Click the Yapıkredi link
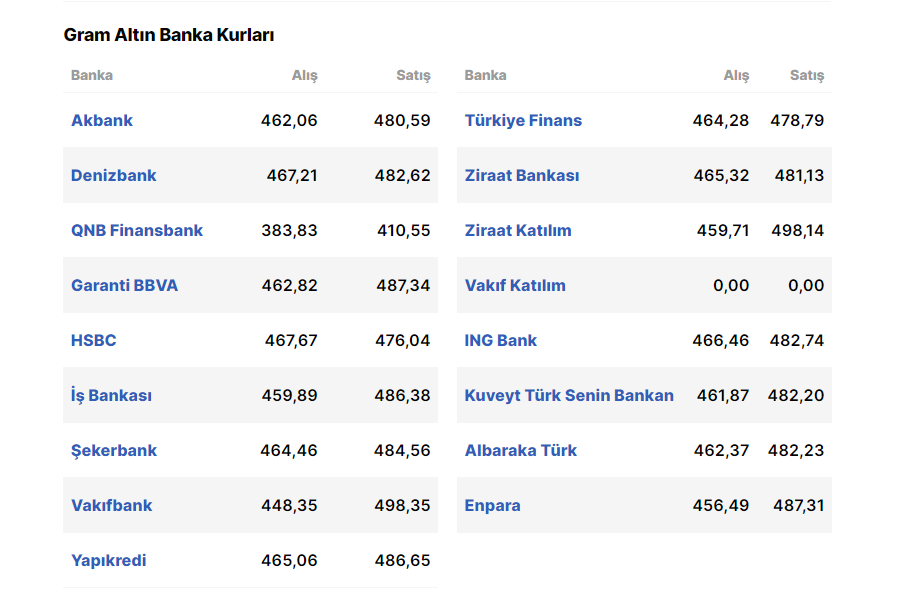 click(x=109, y=560)
